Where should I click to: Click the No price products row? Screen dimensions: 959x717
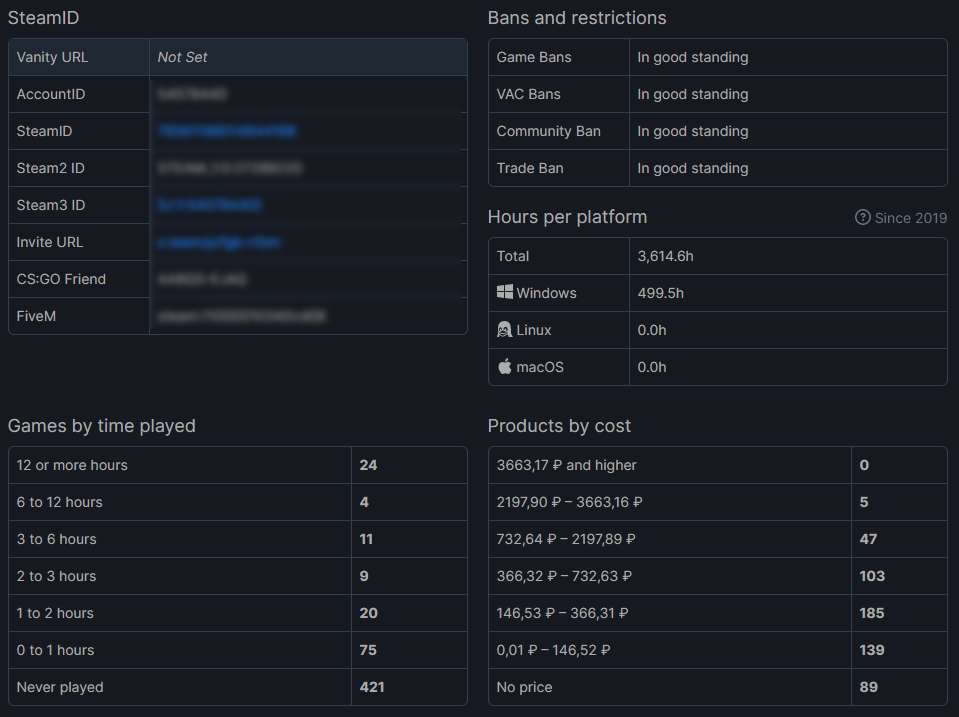[717, 687]
